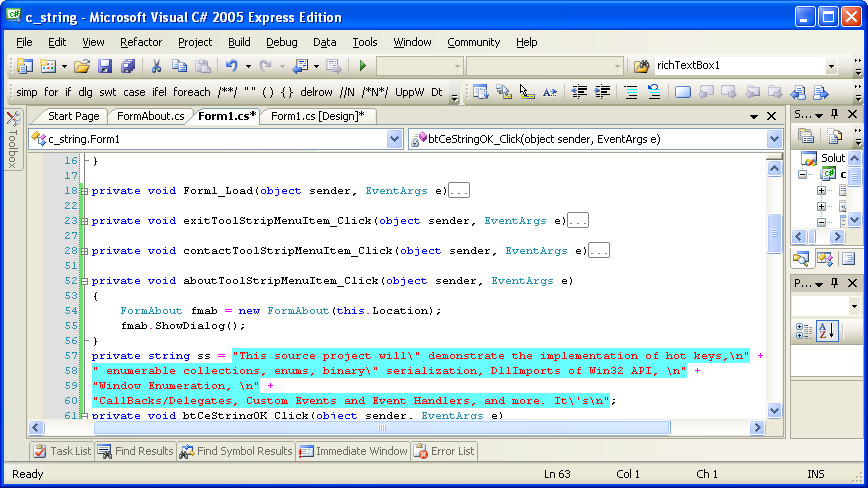Expand the collapsed Form1_Load method
This screenshot has height=488, width=868.
tap(84, 191)
